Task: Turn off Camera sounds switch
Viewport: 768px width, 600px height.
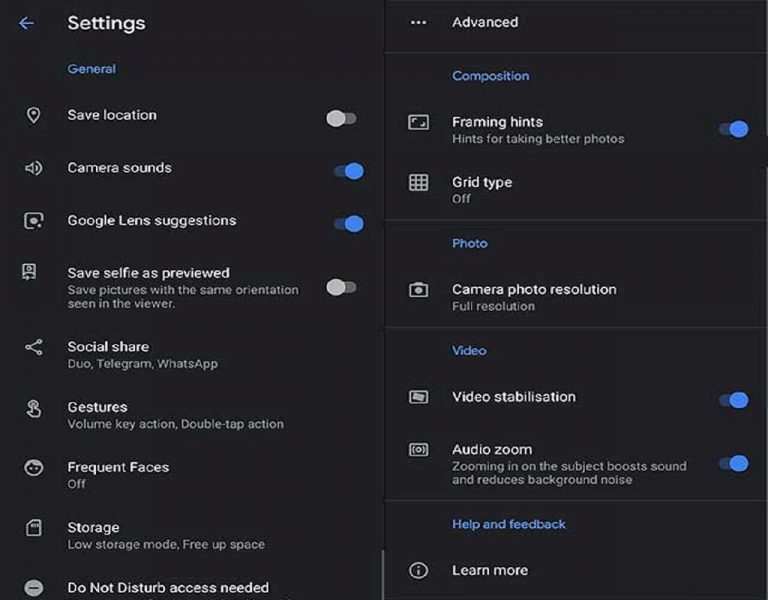Action: [349, 171]
